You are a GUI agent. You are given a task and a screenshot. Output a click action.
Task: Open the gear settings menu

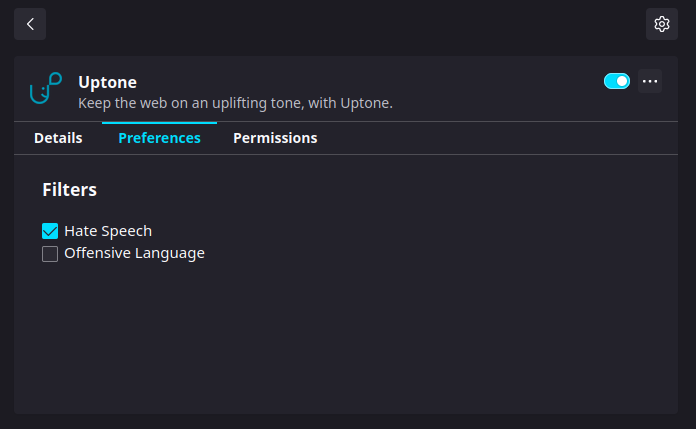point(661,24)
